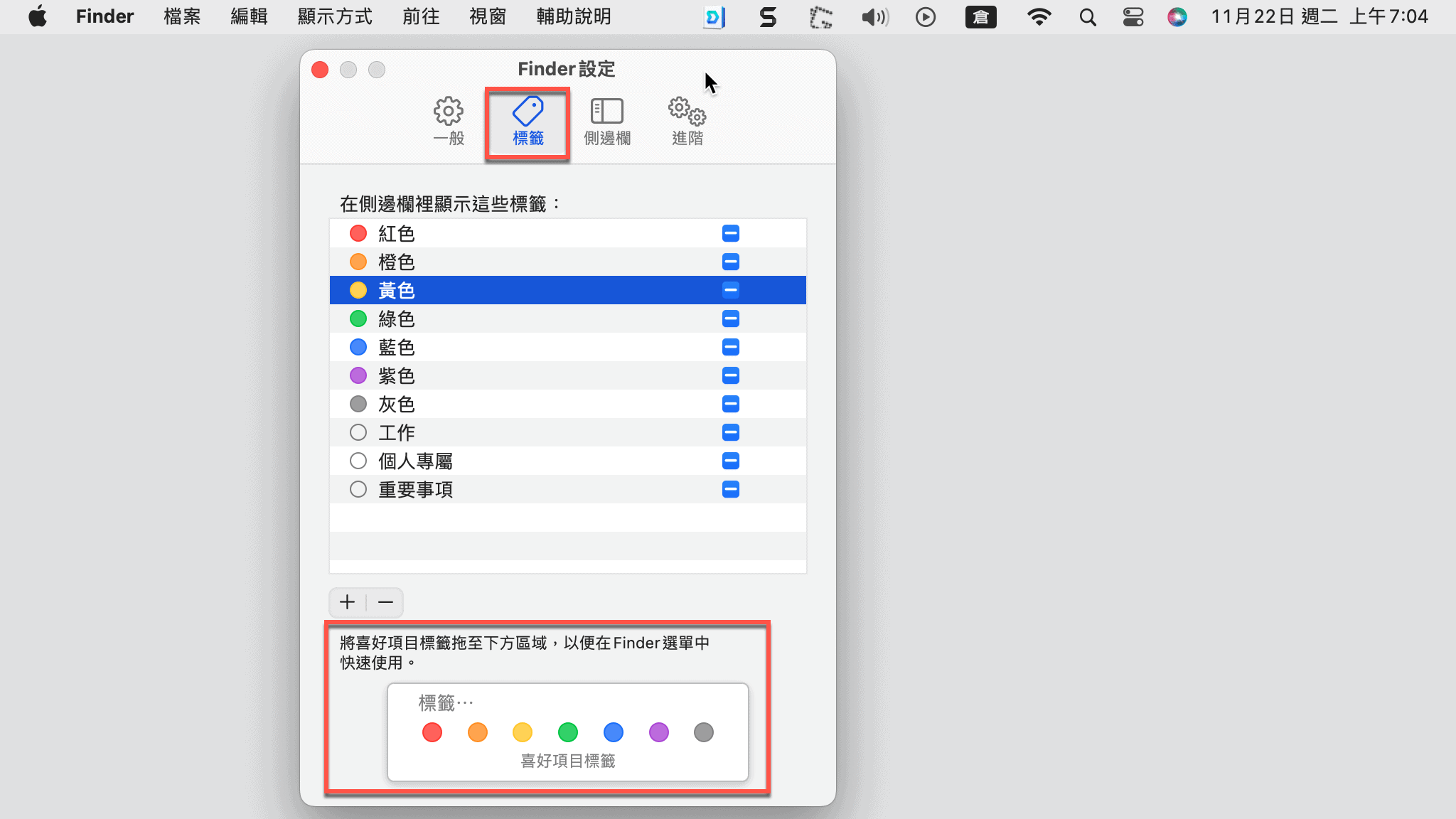1456x819 pixels.
Task: Click purple favorite tag in 喜好項目標籤 area
Action: tap(659, 732)
